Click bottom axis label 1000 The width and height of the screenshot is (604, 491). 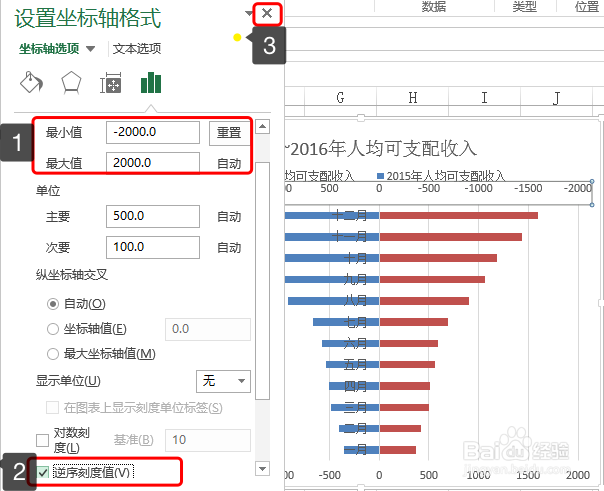click(478, 475)
